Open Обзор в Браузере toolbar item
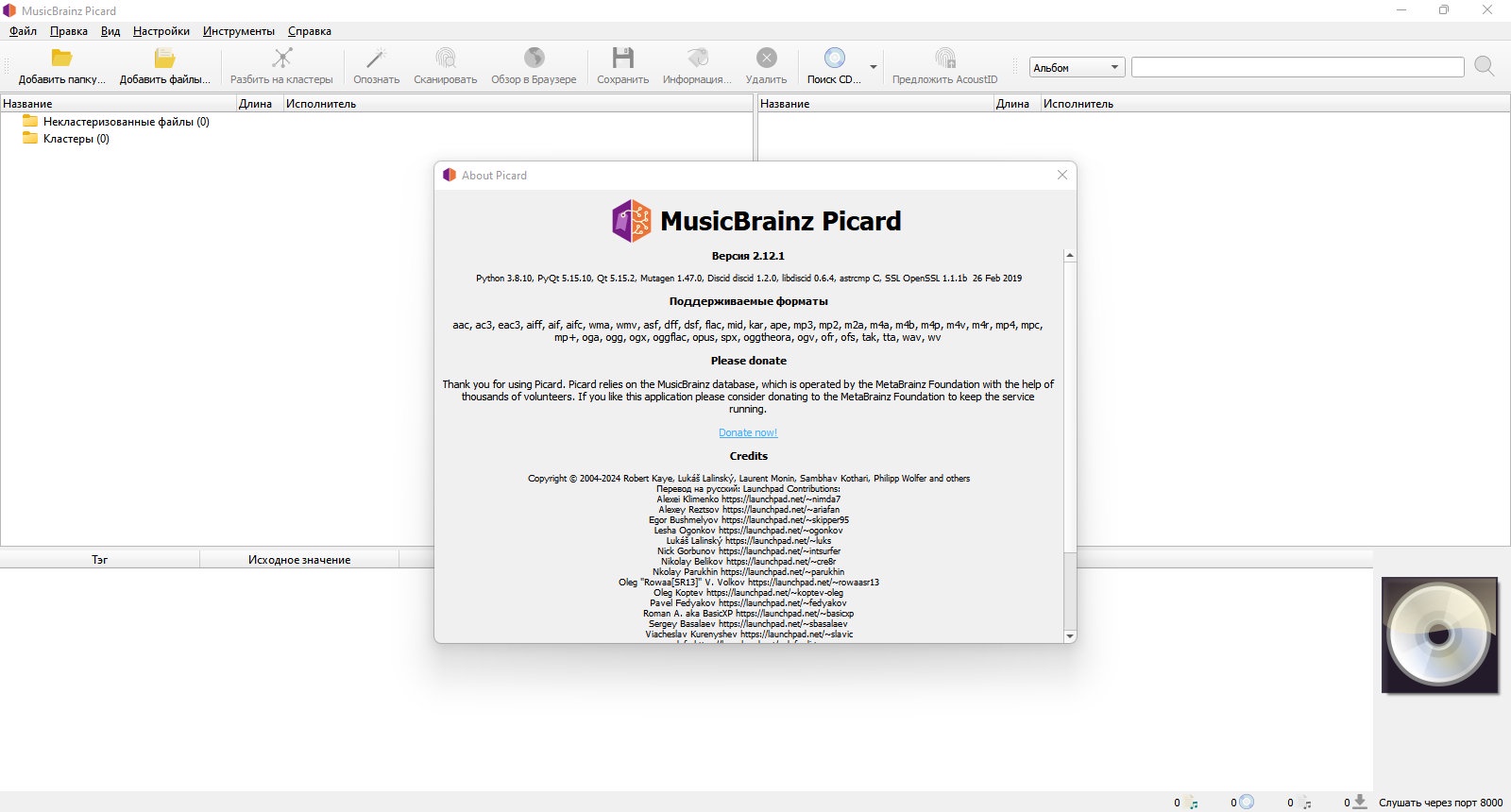Viewport: 1511px width, 812px height. point(534,66)
